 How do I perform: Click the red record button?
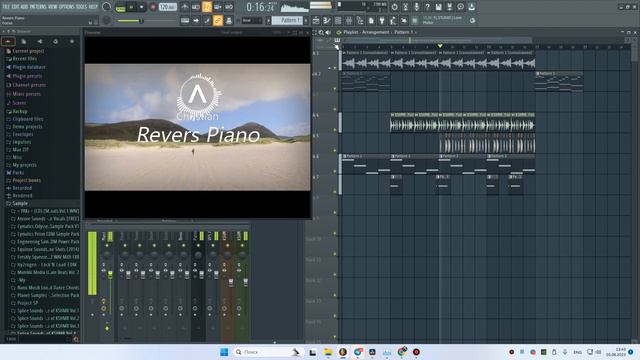pyautogui.click(x=153, y=7)
